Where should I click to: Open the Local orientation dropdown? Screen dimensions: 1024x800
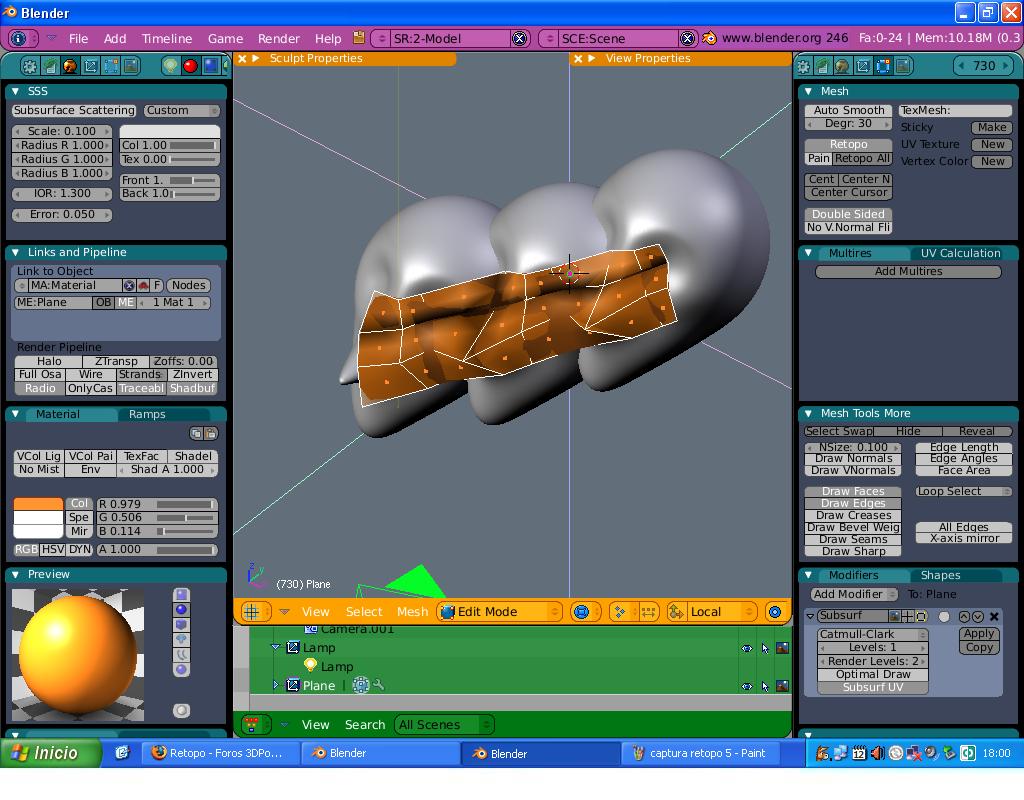coord(721,612)
